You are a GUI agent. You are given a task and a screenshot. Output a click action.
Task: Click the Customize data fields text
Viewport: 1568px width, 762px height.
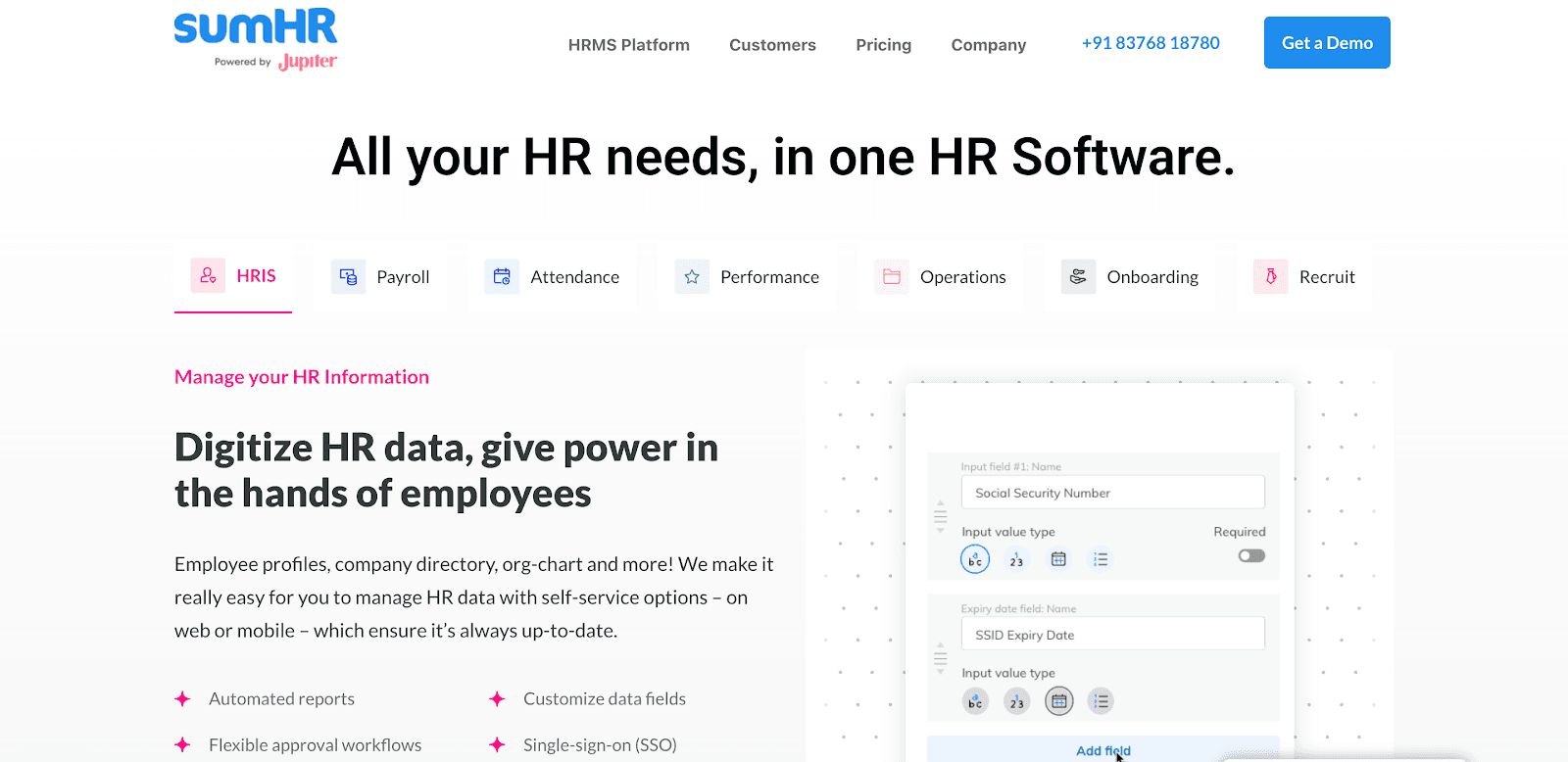click(605, 698)
